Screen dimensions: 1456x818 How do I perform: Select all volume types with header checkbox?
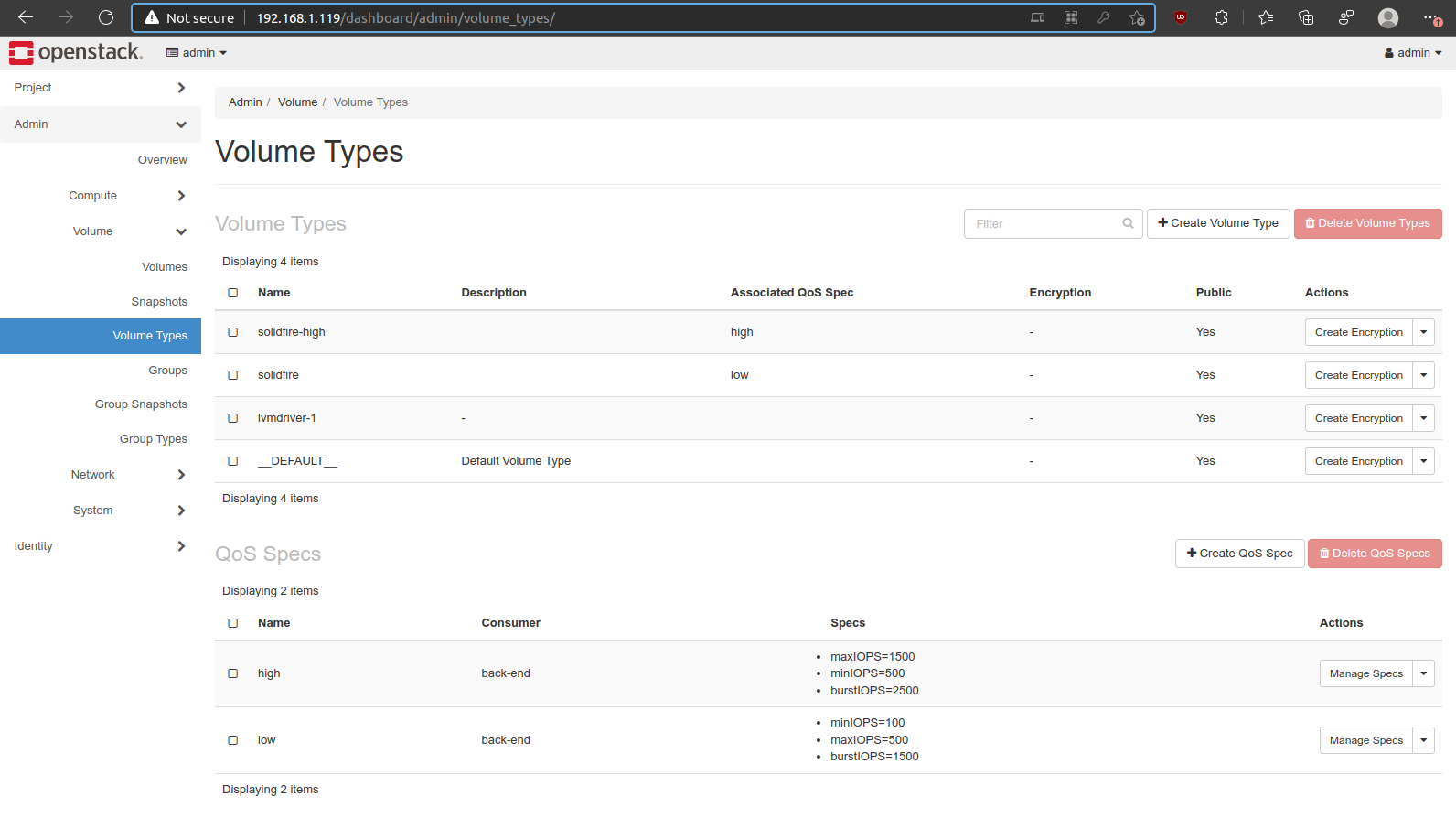click(233, 293)
